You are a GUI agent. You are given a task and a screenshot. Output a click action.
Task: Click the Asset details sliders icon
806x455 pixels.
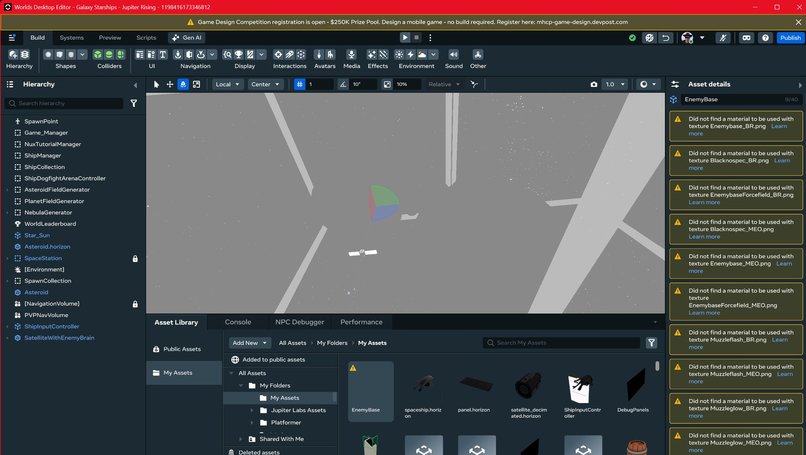coord(675,84)
